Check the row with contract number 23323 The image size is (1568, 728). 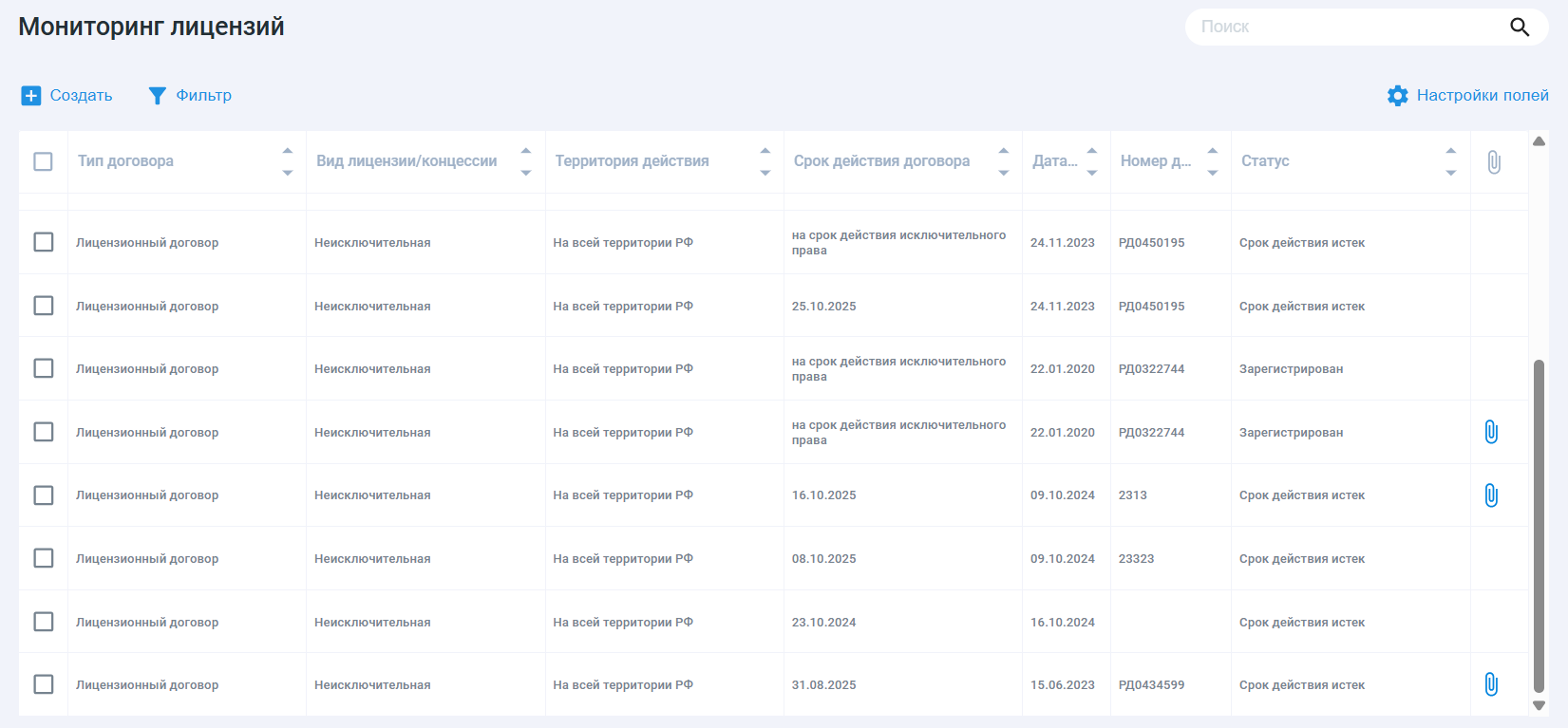click(44, 558)
